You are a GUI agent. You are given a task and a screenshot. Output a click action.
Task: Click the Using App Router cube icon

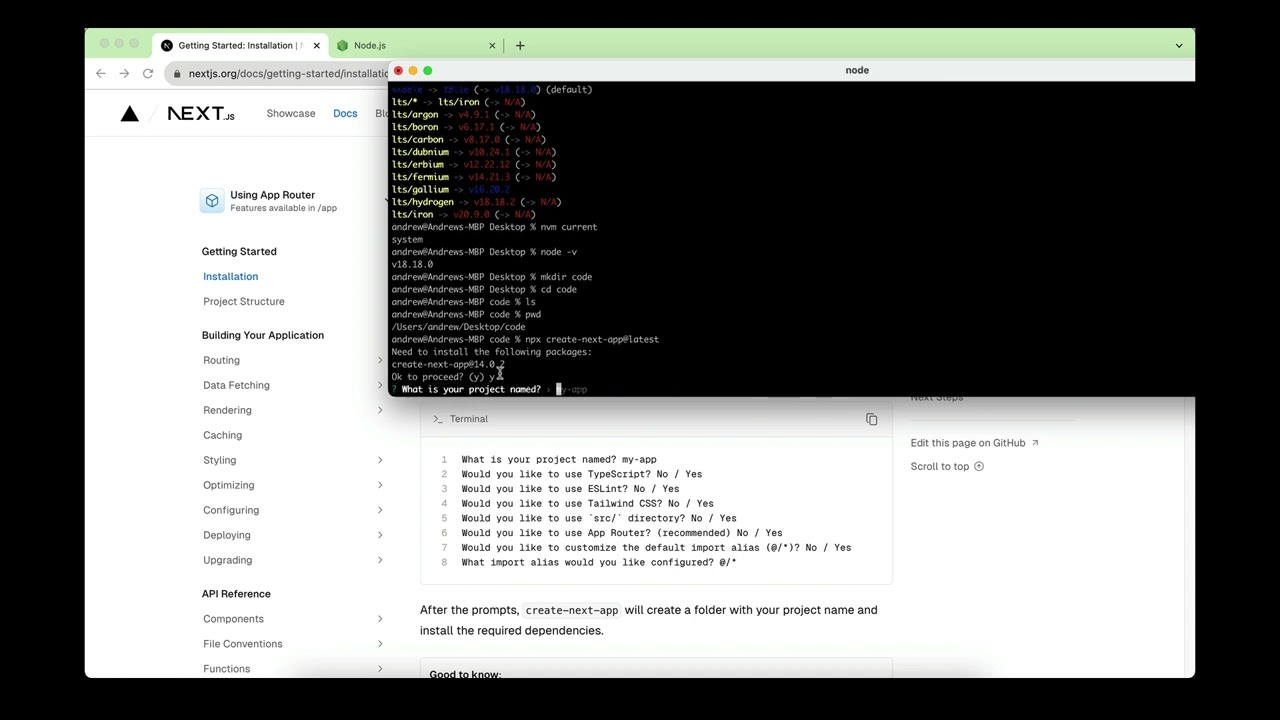pos(212,201)
